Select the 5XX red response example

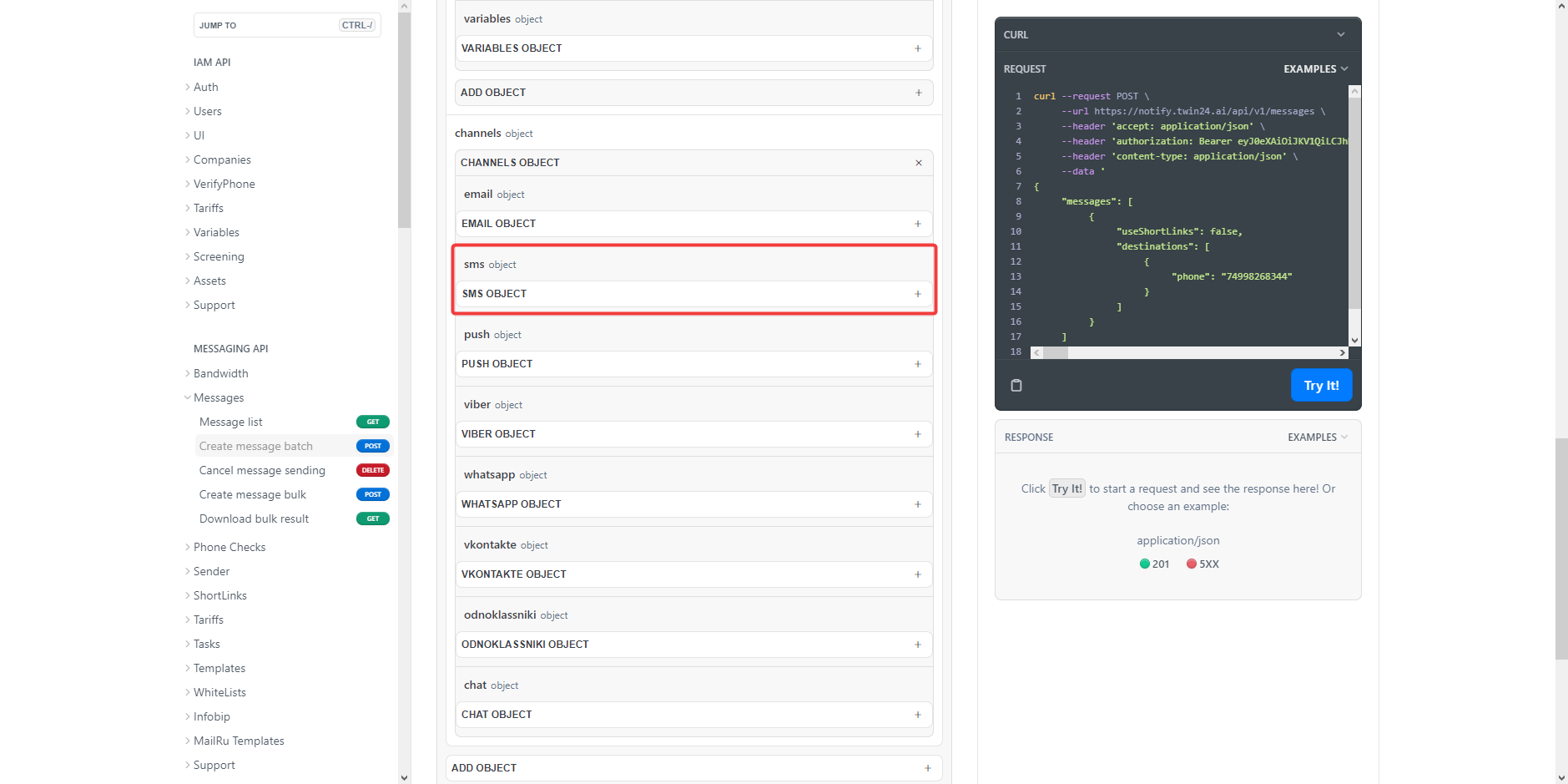coord(1202,564)
